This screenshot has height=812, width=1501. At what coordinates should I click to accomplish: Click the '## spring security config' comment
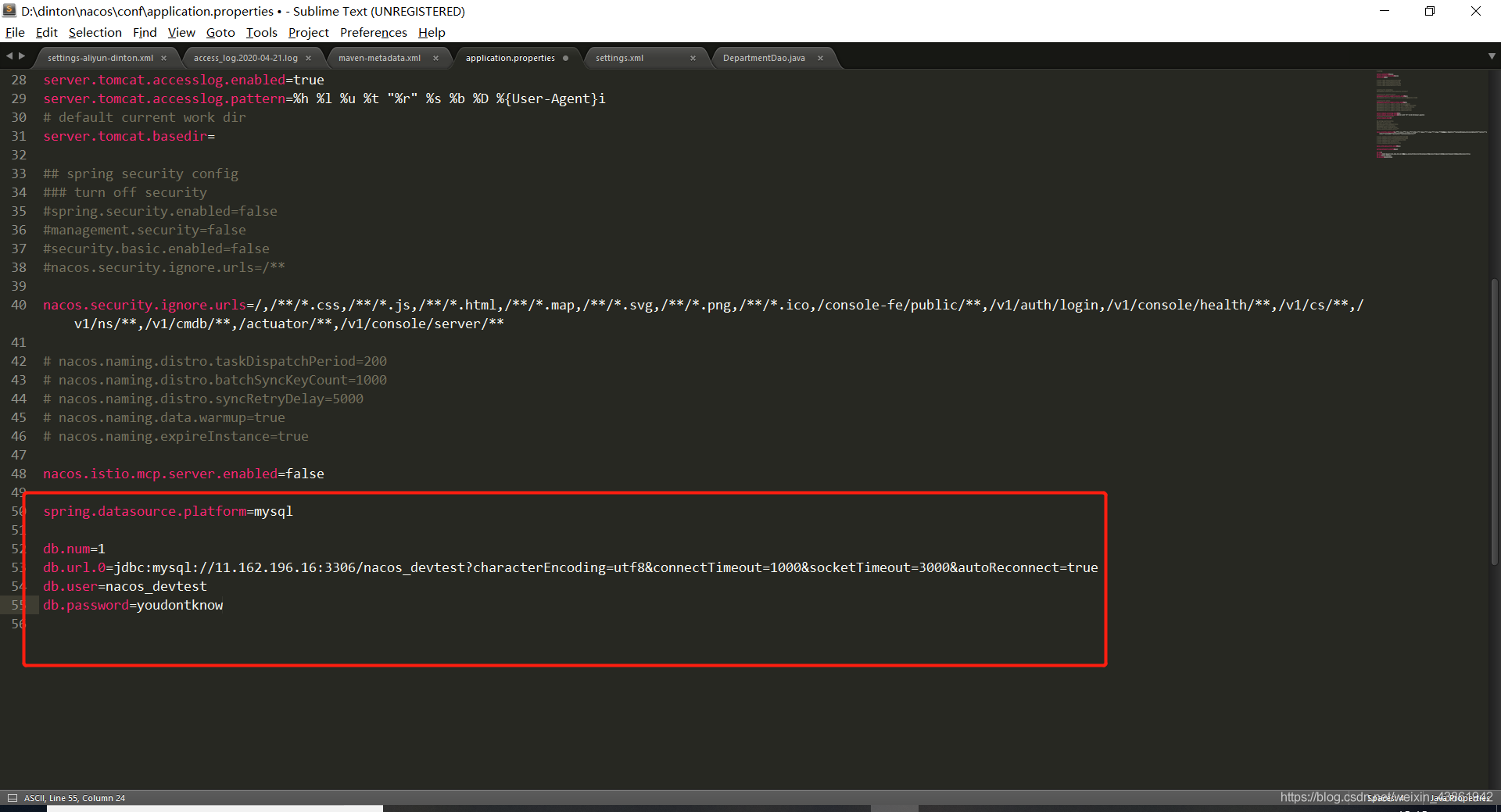point(141,173)
